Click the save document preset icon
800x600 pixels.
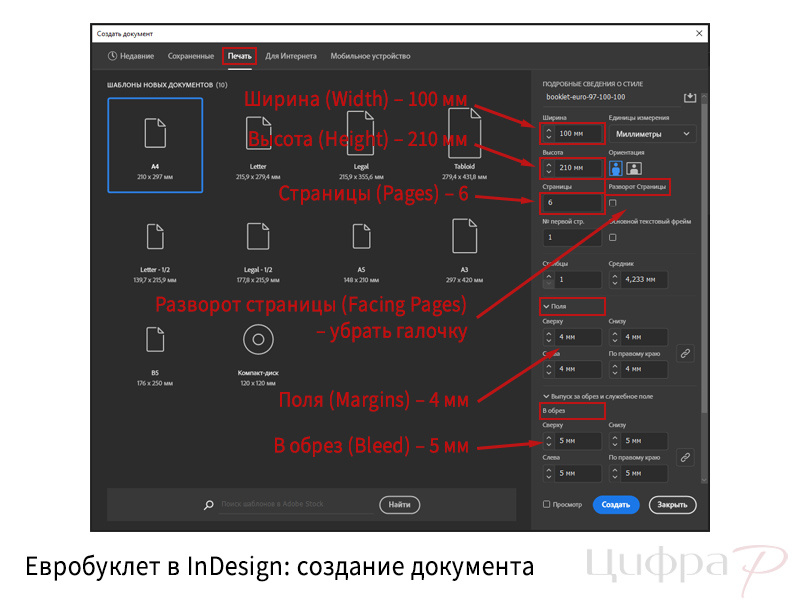point(690,96)
